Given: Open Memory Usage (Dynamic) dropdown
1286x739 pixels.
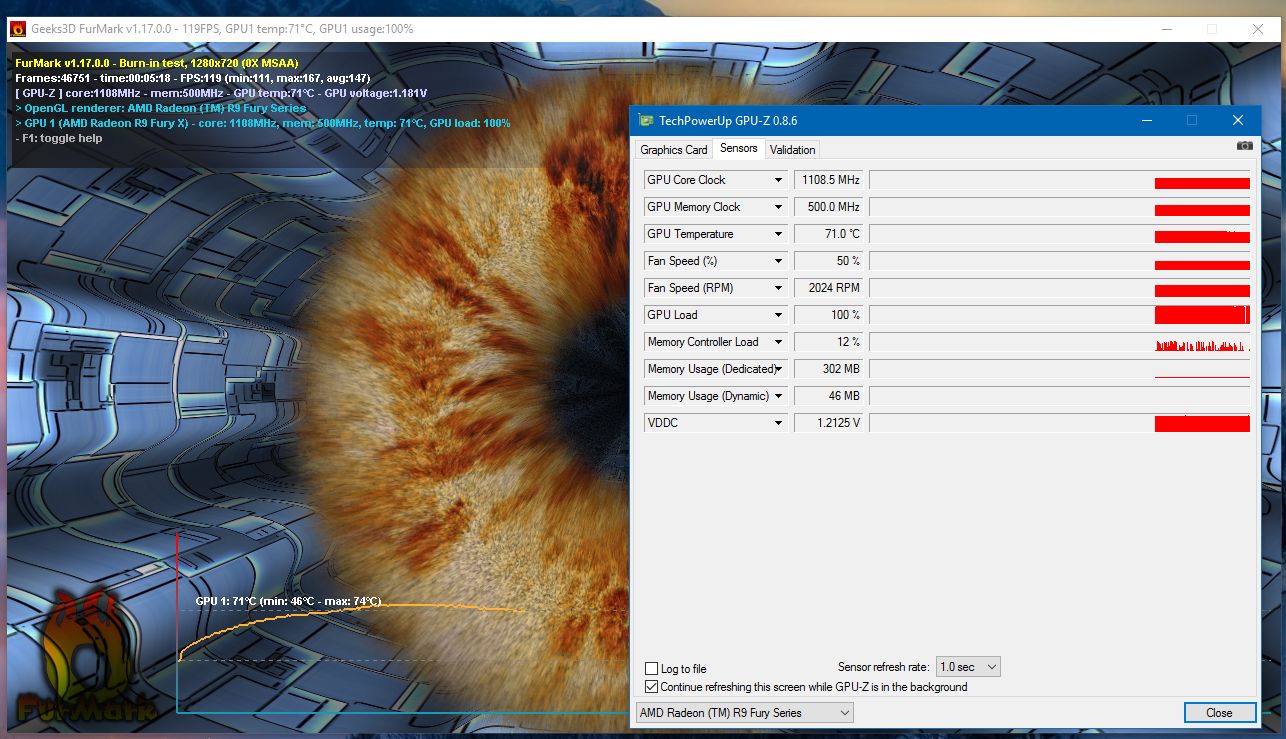Looking at the screenshot, I should [778, 396].
